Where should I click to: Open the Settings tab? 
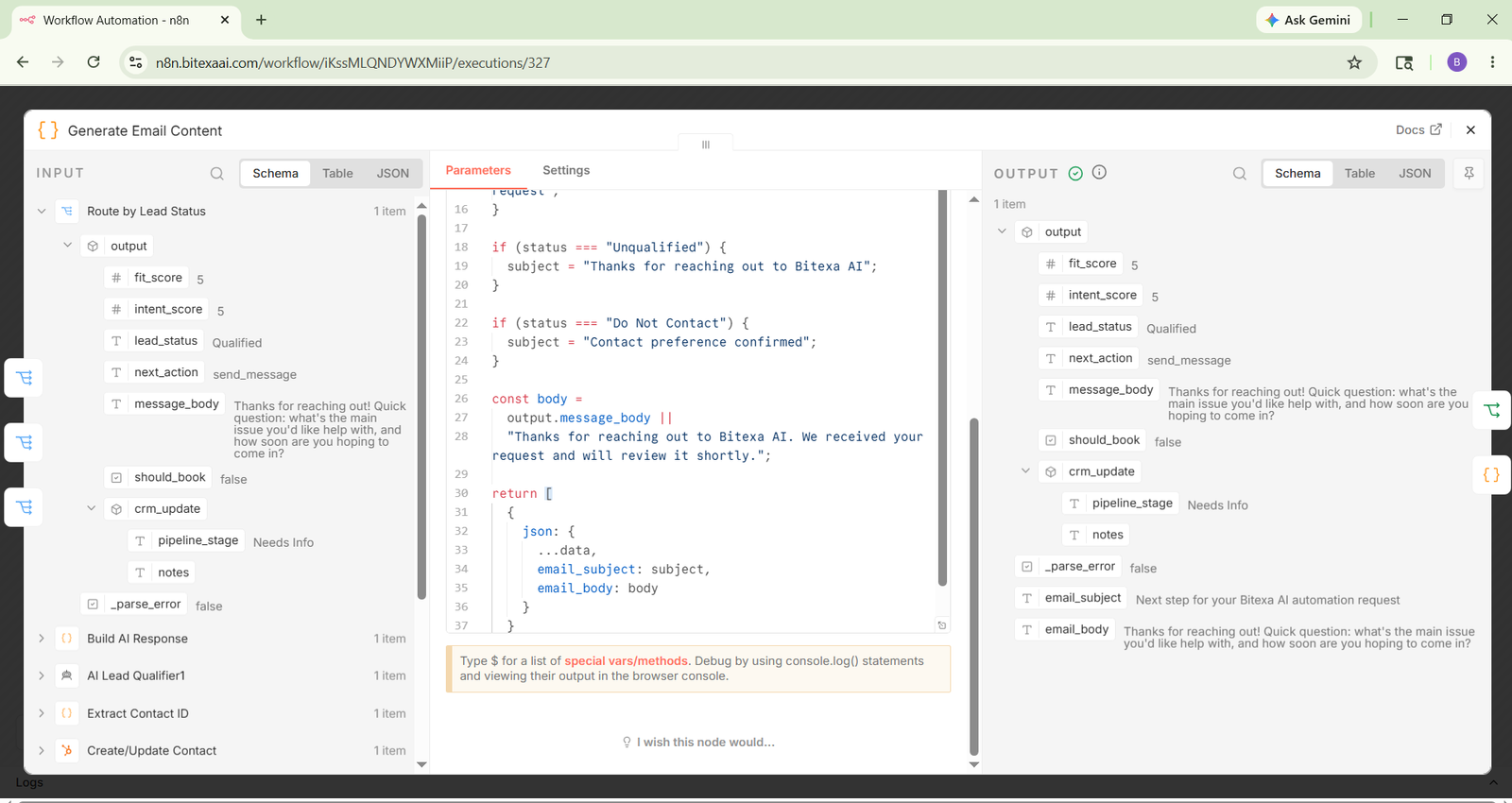(566, 170)
